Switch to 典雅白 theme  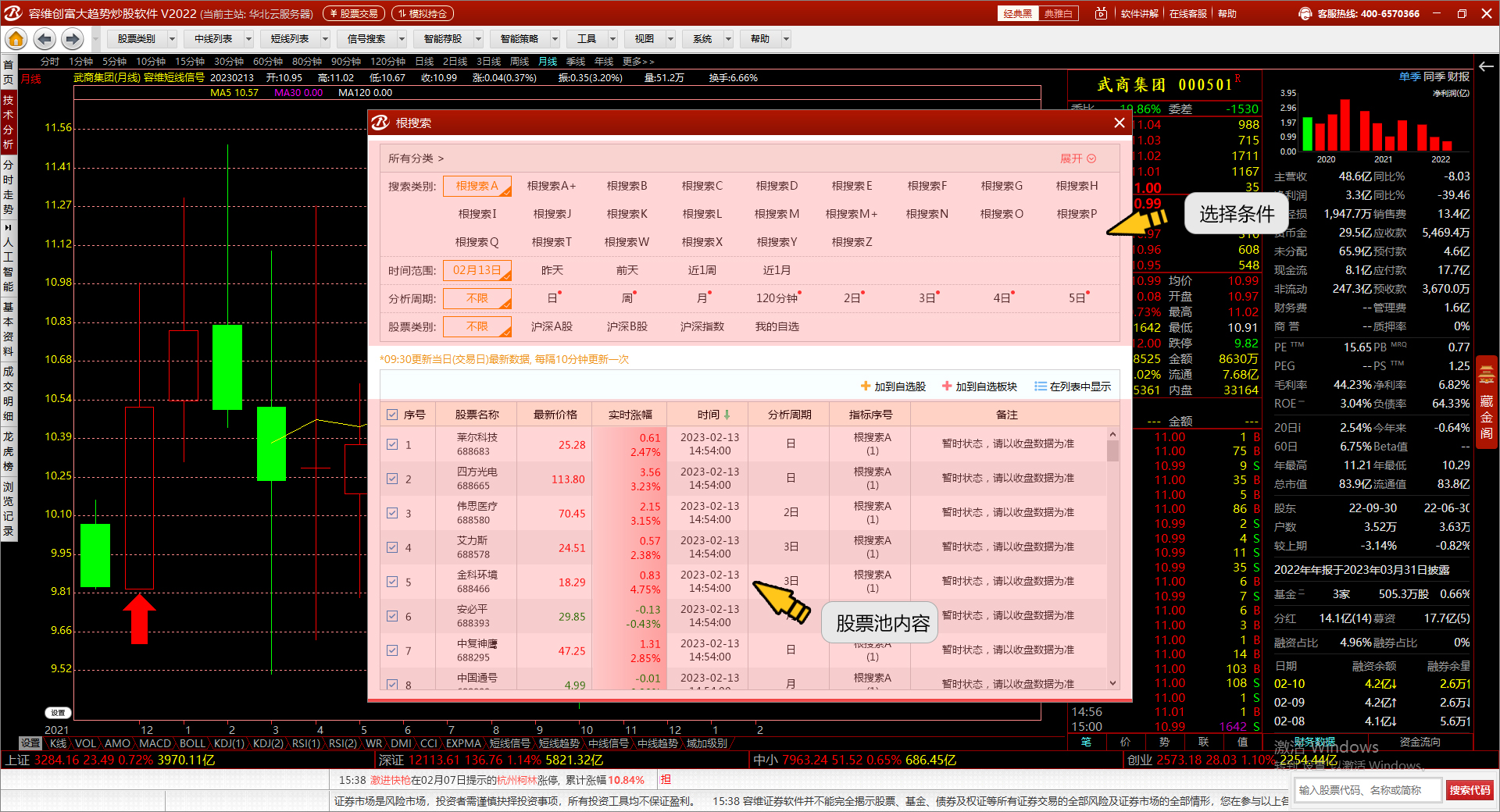tap(1059, 13)
